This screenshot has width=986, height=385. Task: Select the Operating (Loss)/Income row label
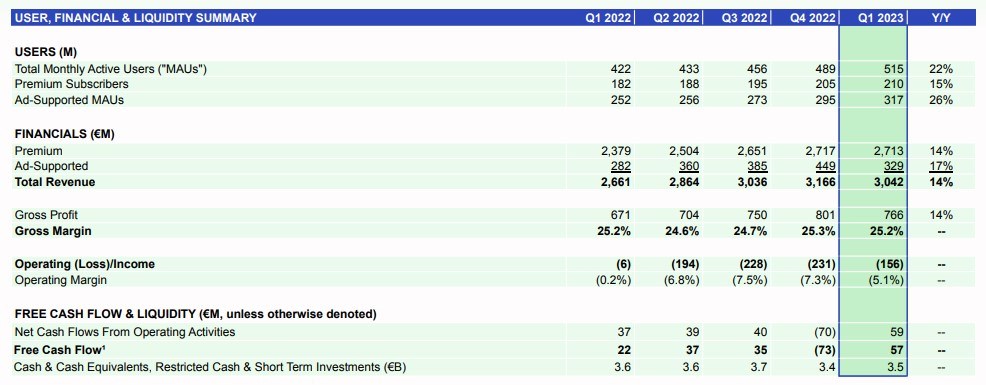coord(85,264)
